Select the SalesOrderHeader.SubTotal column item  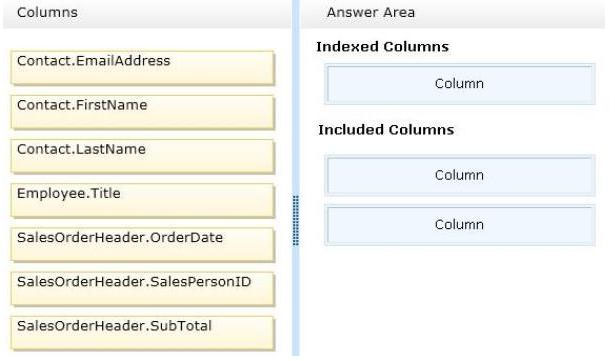pos(142,333)
